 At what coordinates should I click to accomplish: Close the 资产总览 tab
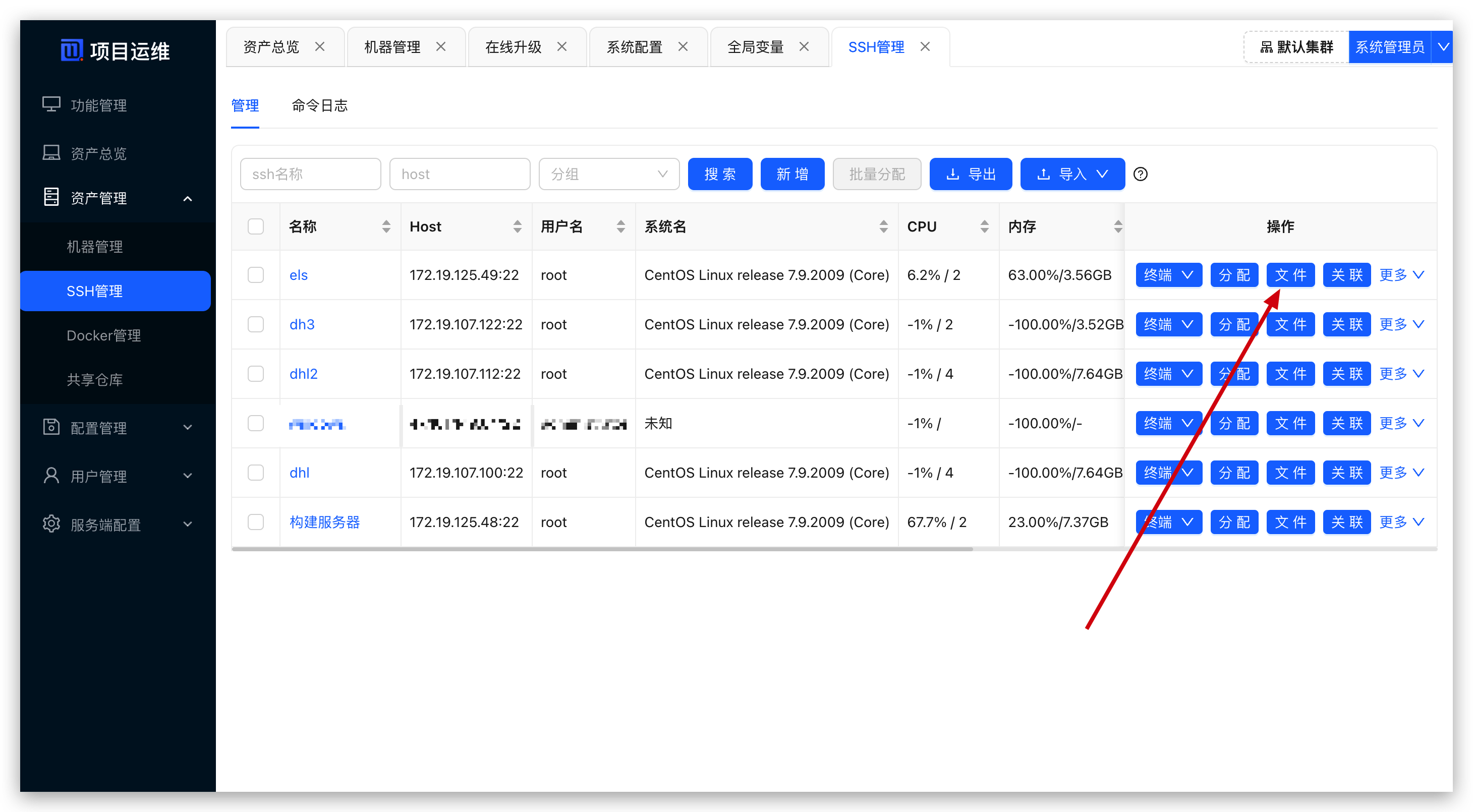tap(320, 47)
